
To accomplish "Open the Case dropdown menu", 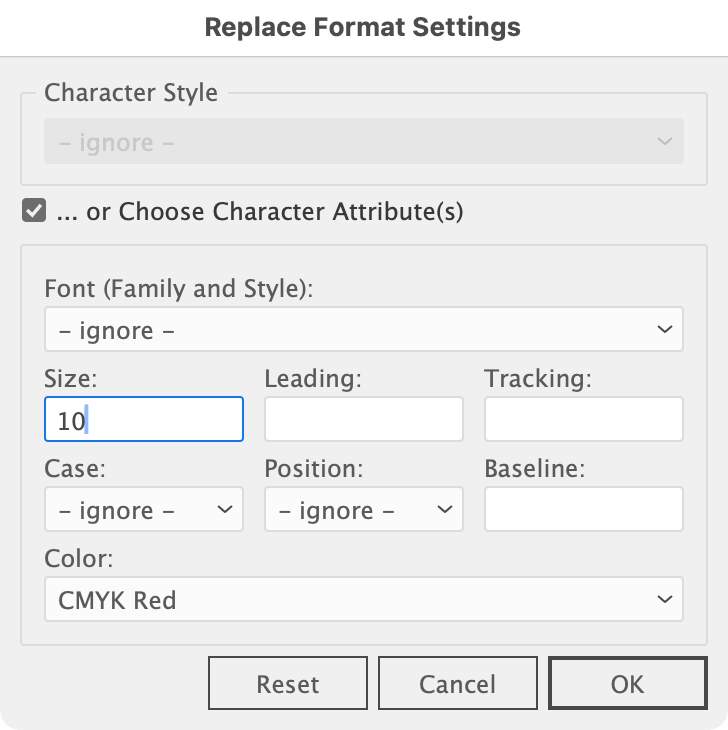I will point(144,510).
